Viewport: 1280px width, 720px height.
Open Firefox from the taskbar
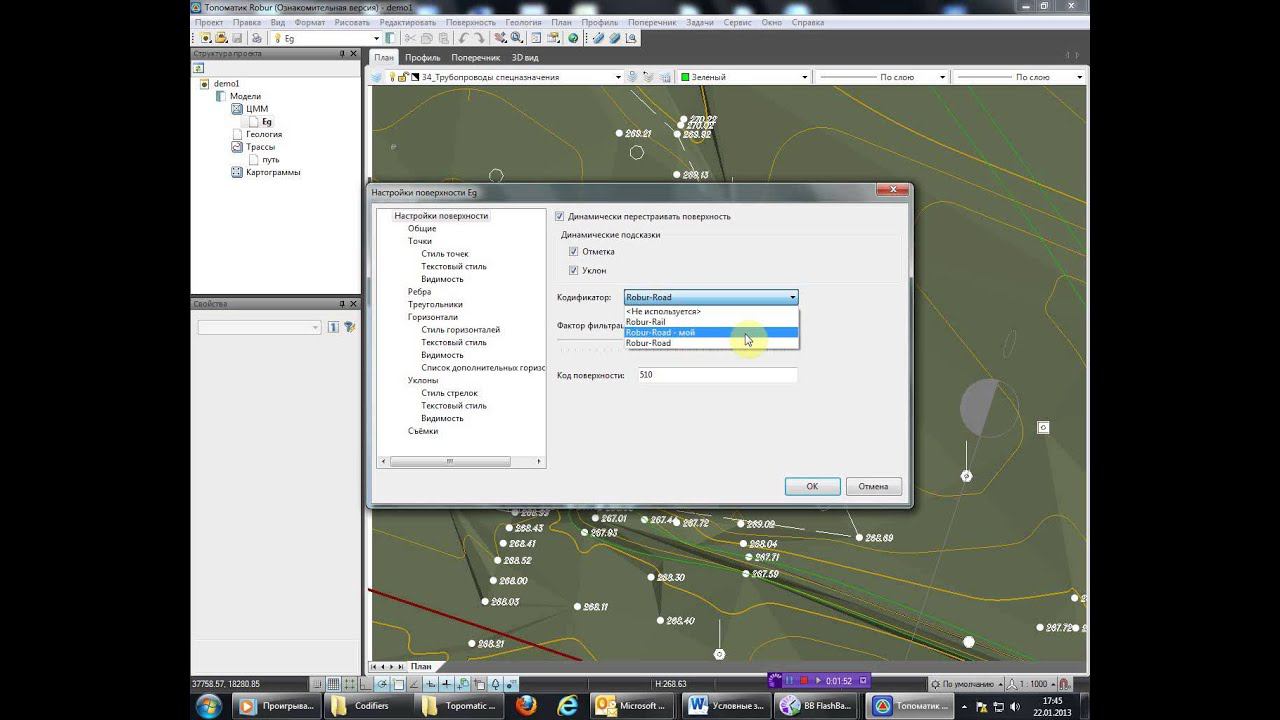pyautogui.click(x=526, y=706)
